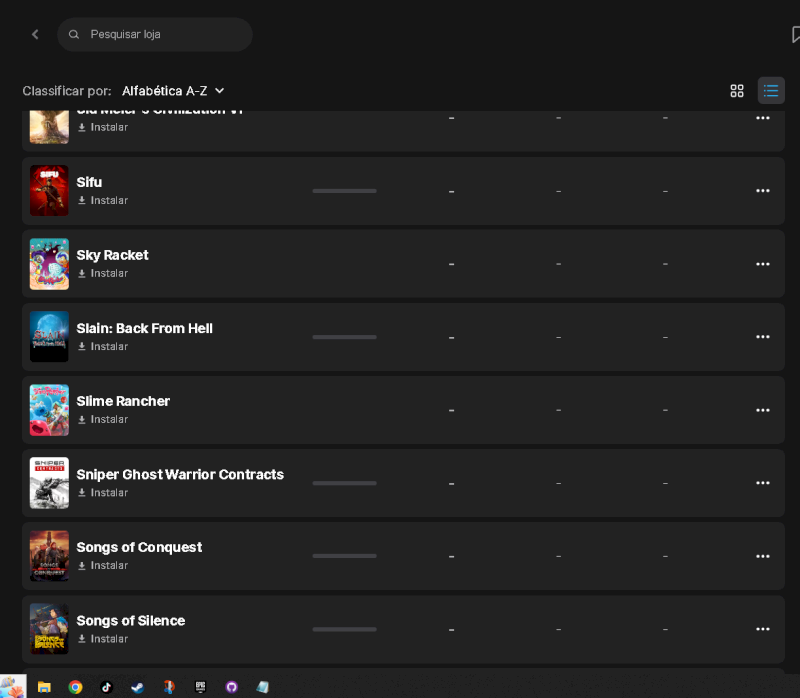Viewport: 800px width, 698px height.
Task: Click the chevron next to Alfabética A-Z
Action: click(x=219, y=91)
